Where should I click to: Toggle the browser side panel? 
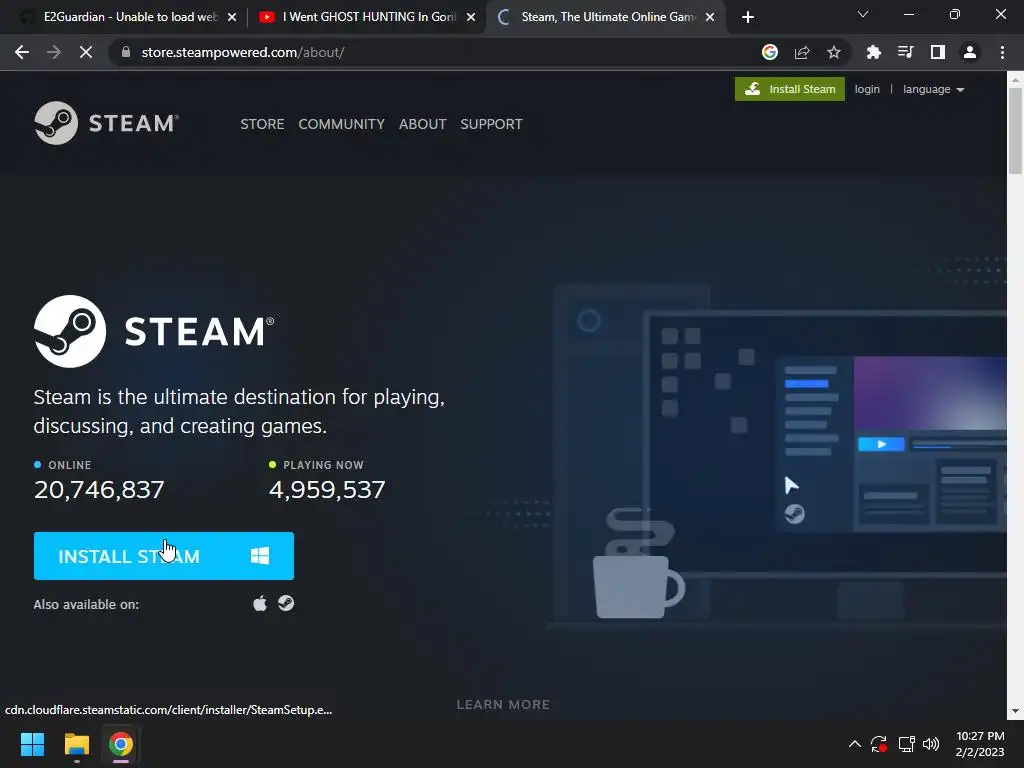coord(938,52)
